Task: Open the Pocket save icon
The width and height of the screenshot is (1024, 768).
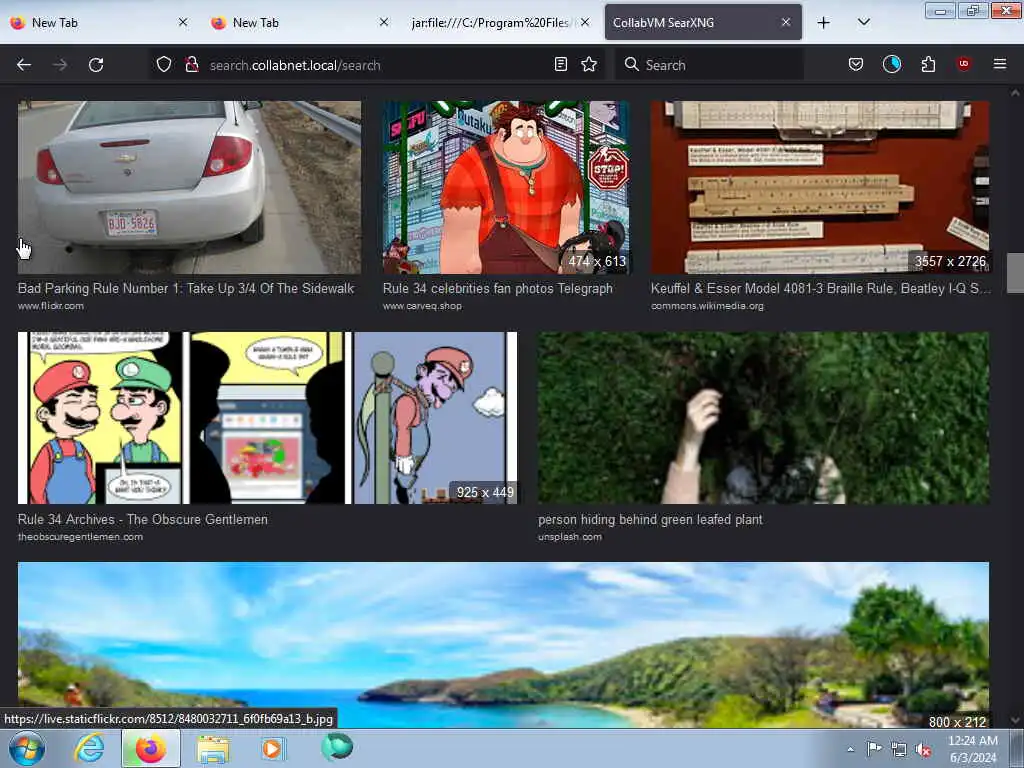Action: click(x=856, y=65)
